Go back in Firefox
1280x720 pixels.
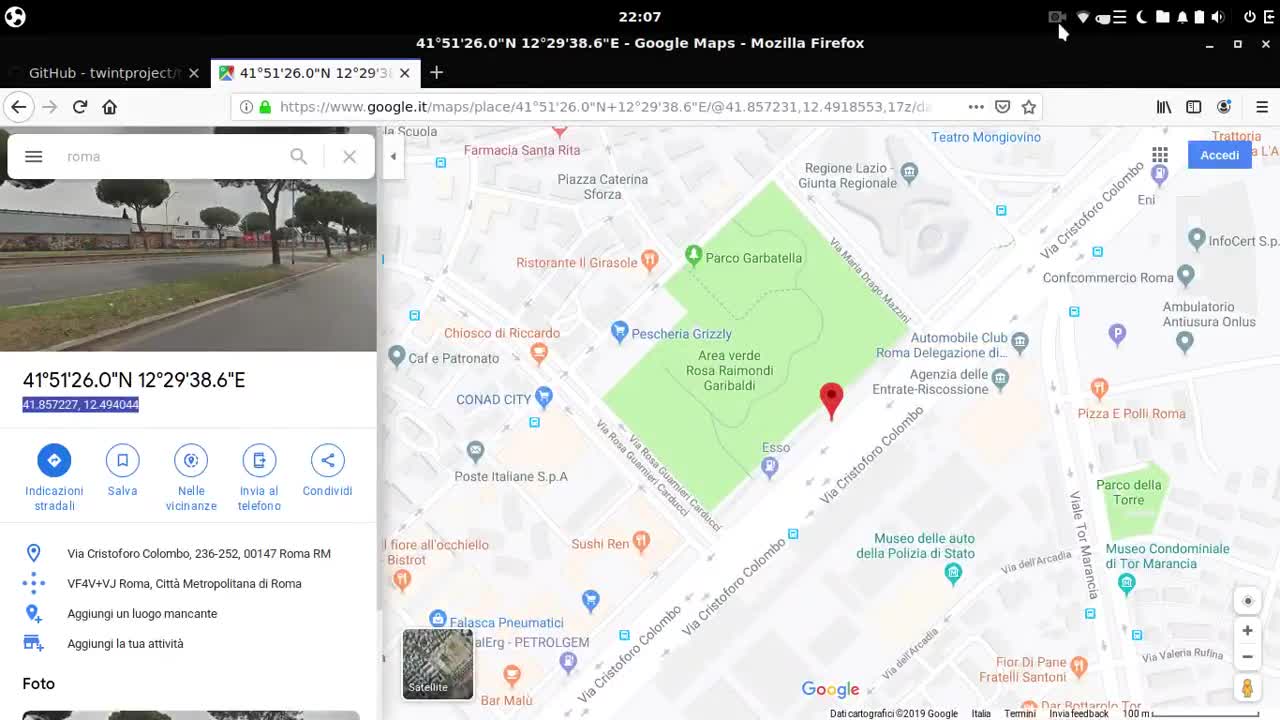18,107
